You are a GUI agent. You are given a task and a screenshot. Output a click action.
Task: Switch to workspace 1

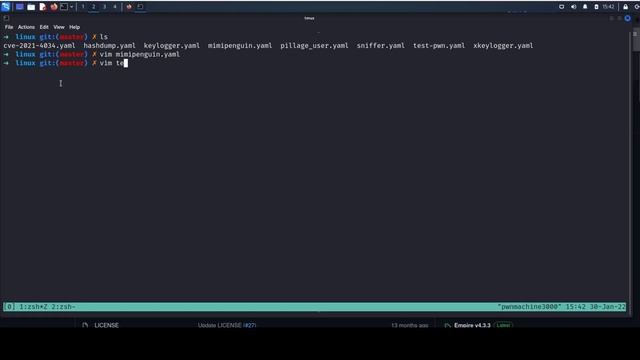83,7
